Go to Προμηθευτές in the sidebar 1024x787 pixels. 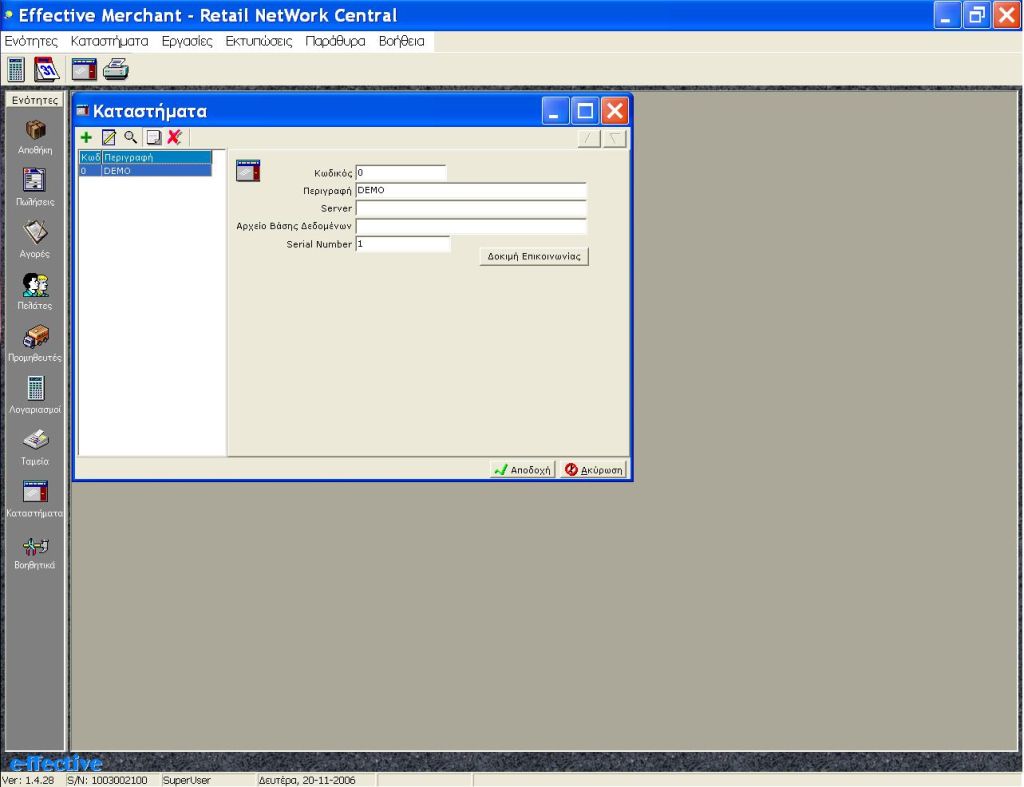tap(35, 343)
